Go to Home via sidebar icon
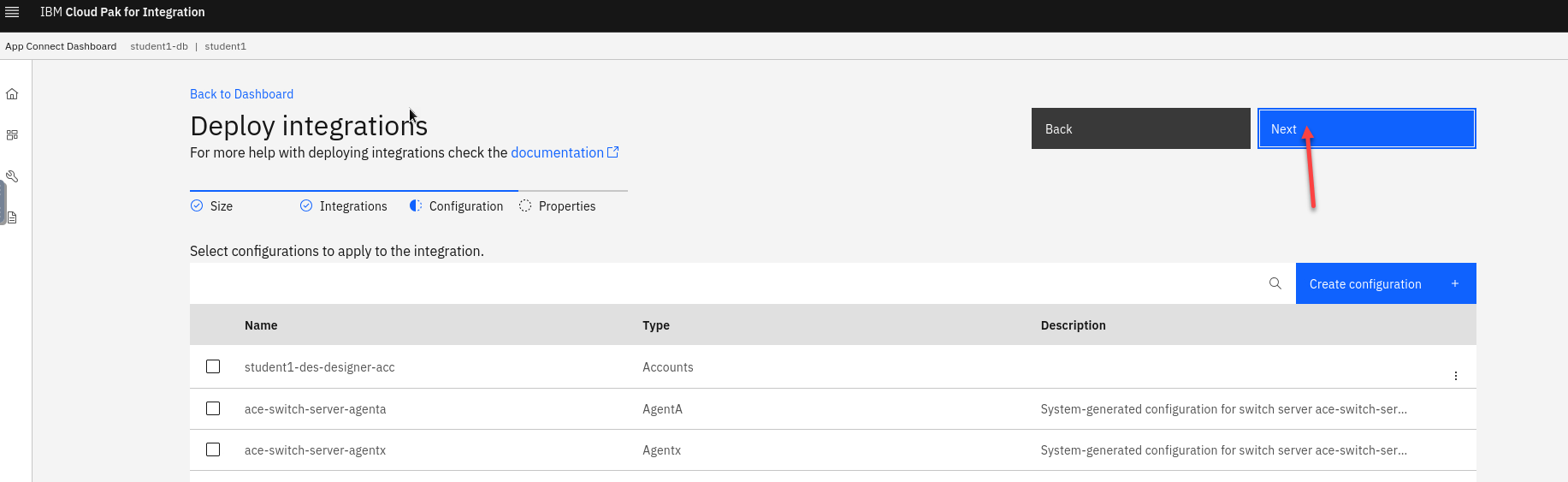Image resolution: width=1568 pixels, height=482 pixels. [12, 94]
